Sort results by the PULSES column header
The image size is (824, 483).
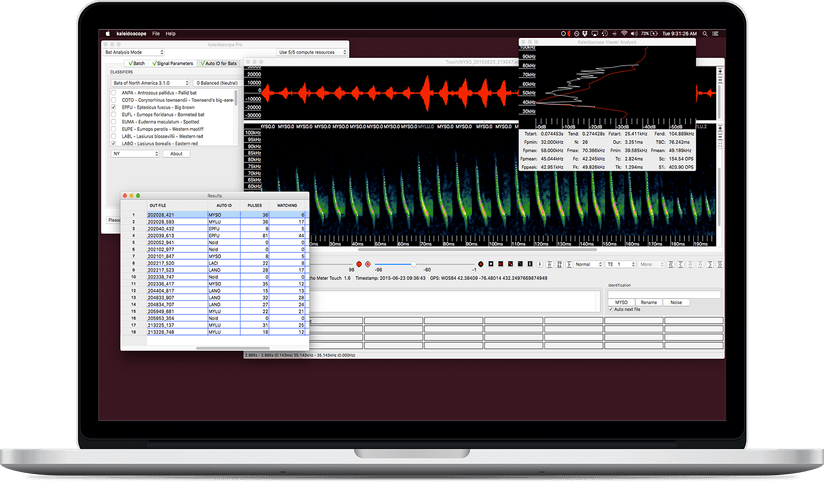[255, 205]
